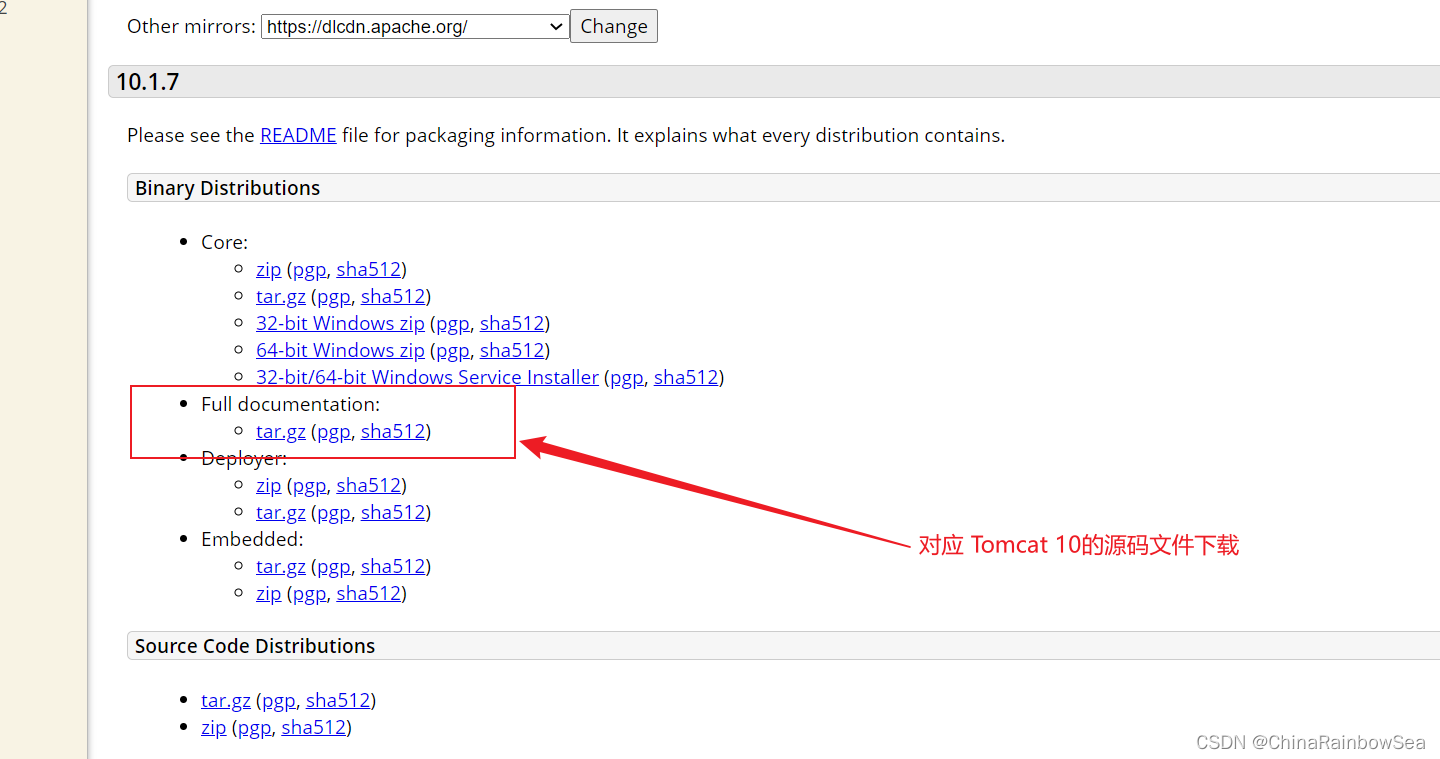Download the Deployer zip package
The height and width of the screenshot is (759, 1440).
[269, 485]
